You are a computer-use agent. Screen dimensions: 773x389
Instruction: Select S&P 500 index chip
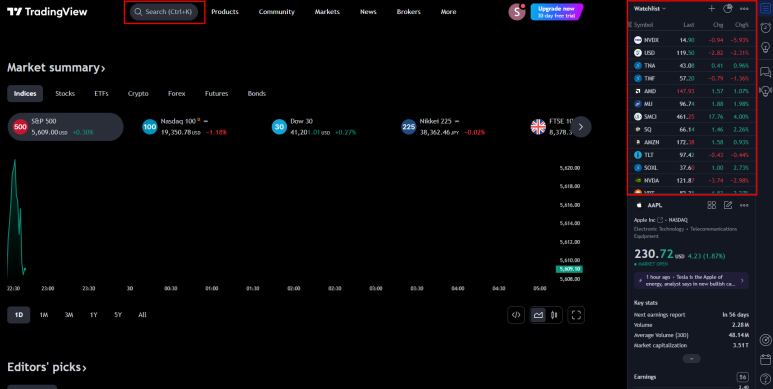pos(66,127)
